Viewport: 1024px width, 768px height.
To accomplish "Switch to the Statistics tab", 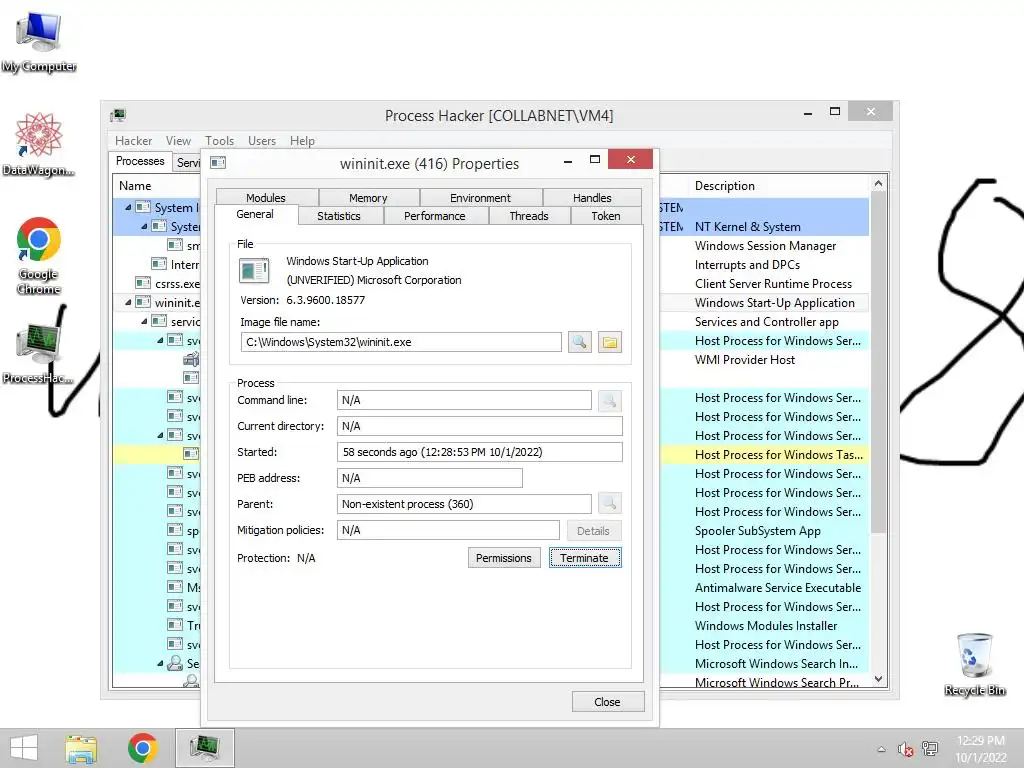I will click(339, 216).
